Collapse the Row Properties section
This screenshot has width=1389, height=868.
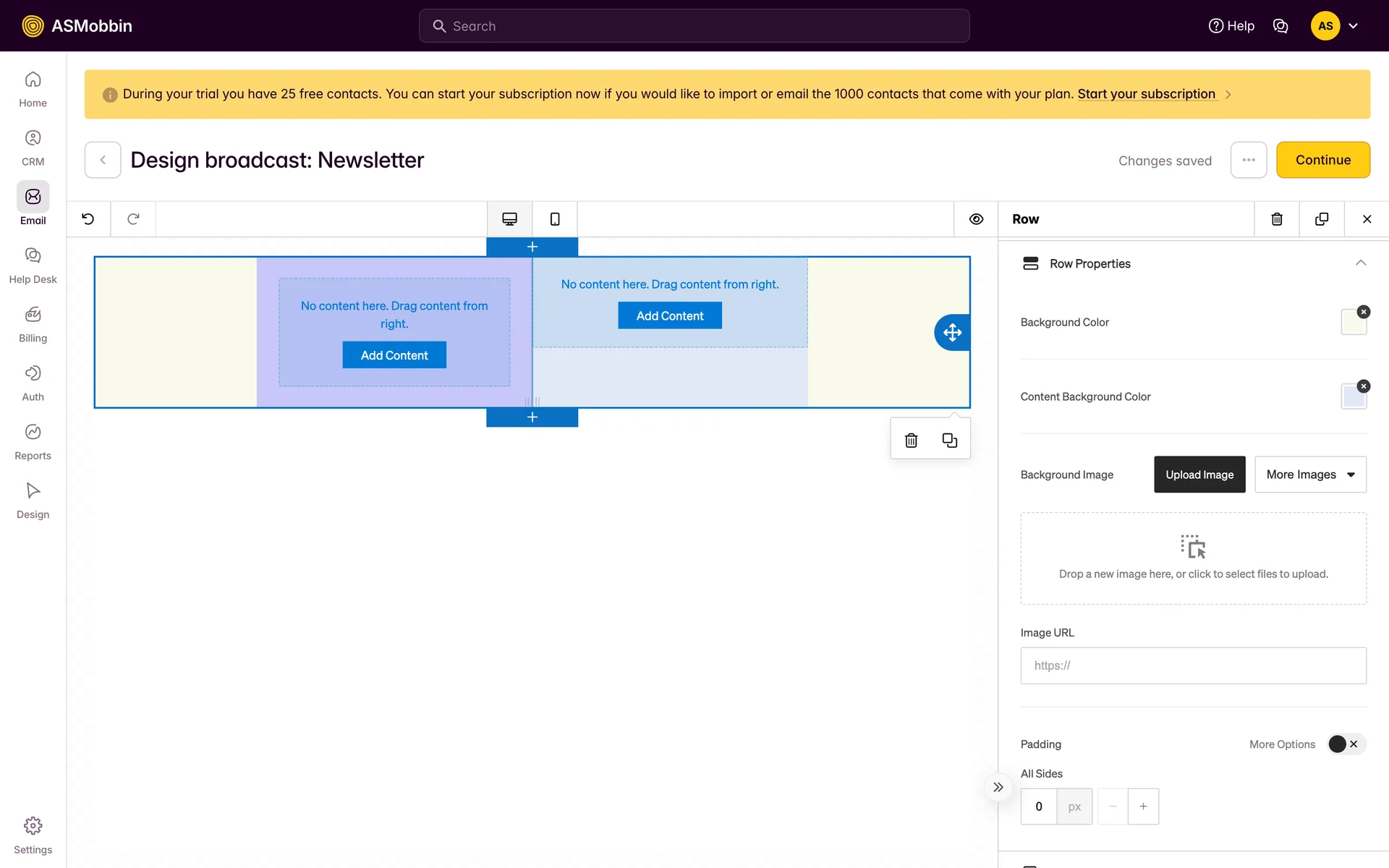click(x=1360, y=263)
